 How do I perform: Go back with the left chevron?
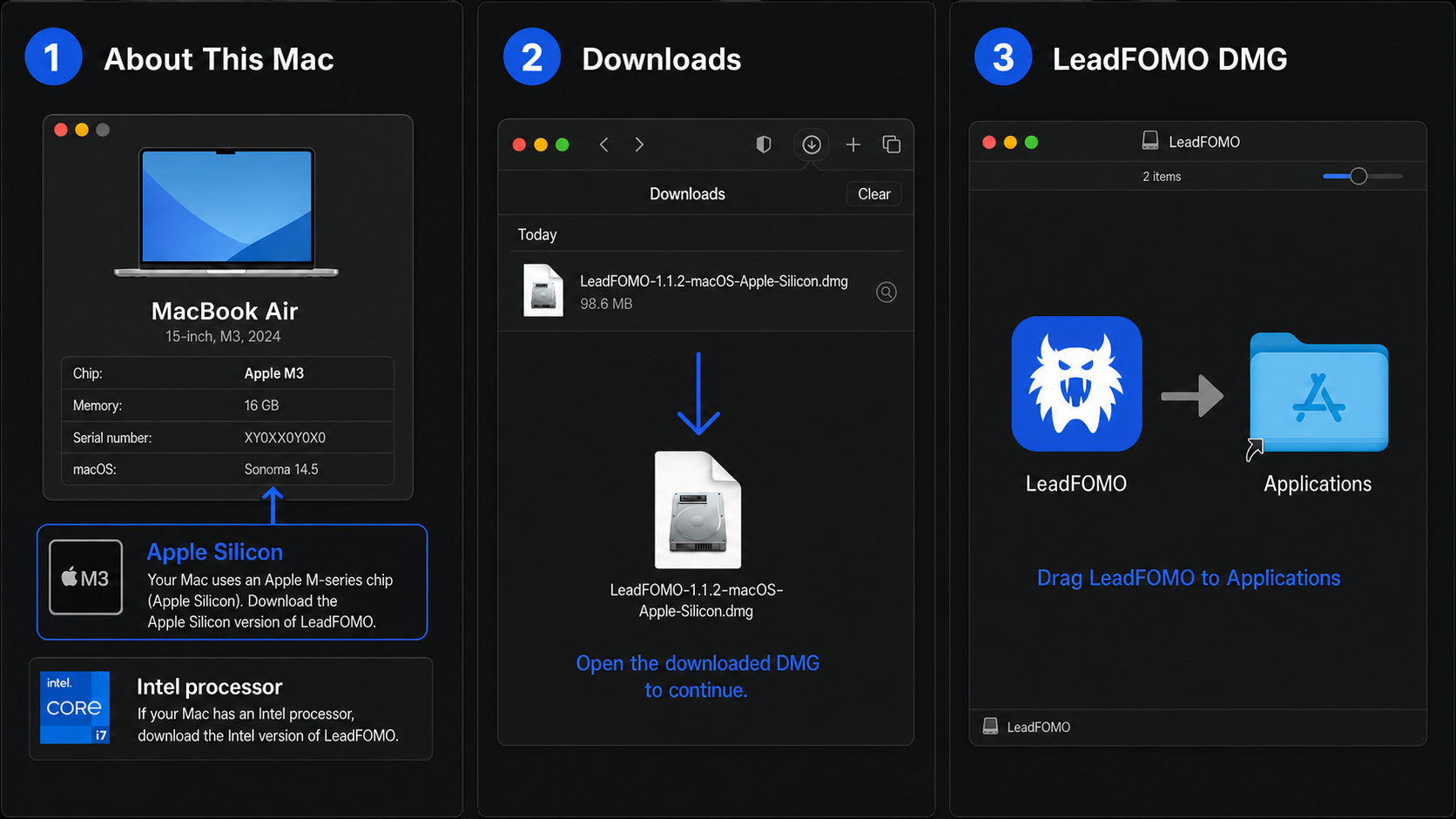[x=604, y=144]
